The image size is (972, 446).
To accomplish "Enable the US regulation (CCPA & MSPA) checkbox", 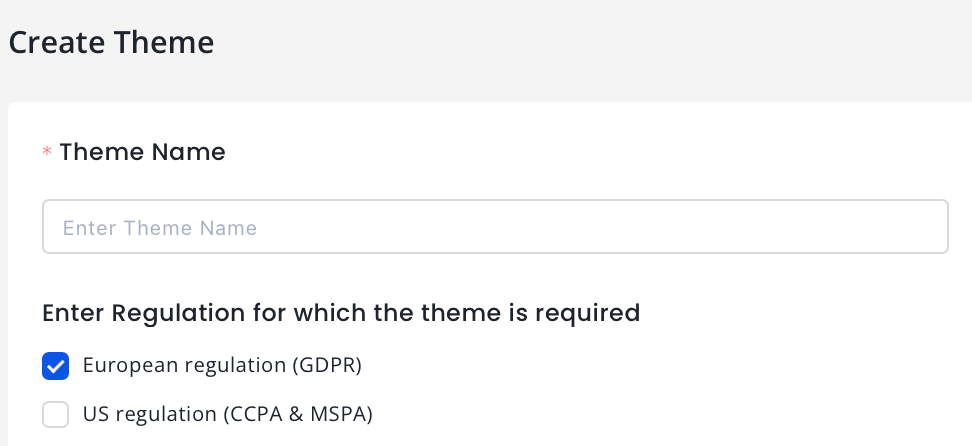I will (x=55, y=414).
